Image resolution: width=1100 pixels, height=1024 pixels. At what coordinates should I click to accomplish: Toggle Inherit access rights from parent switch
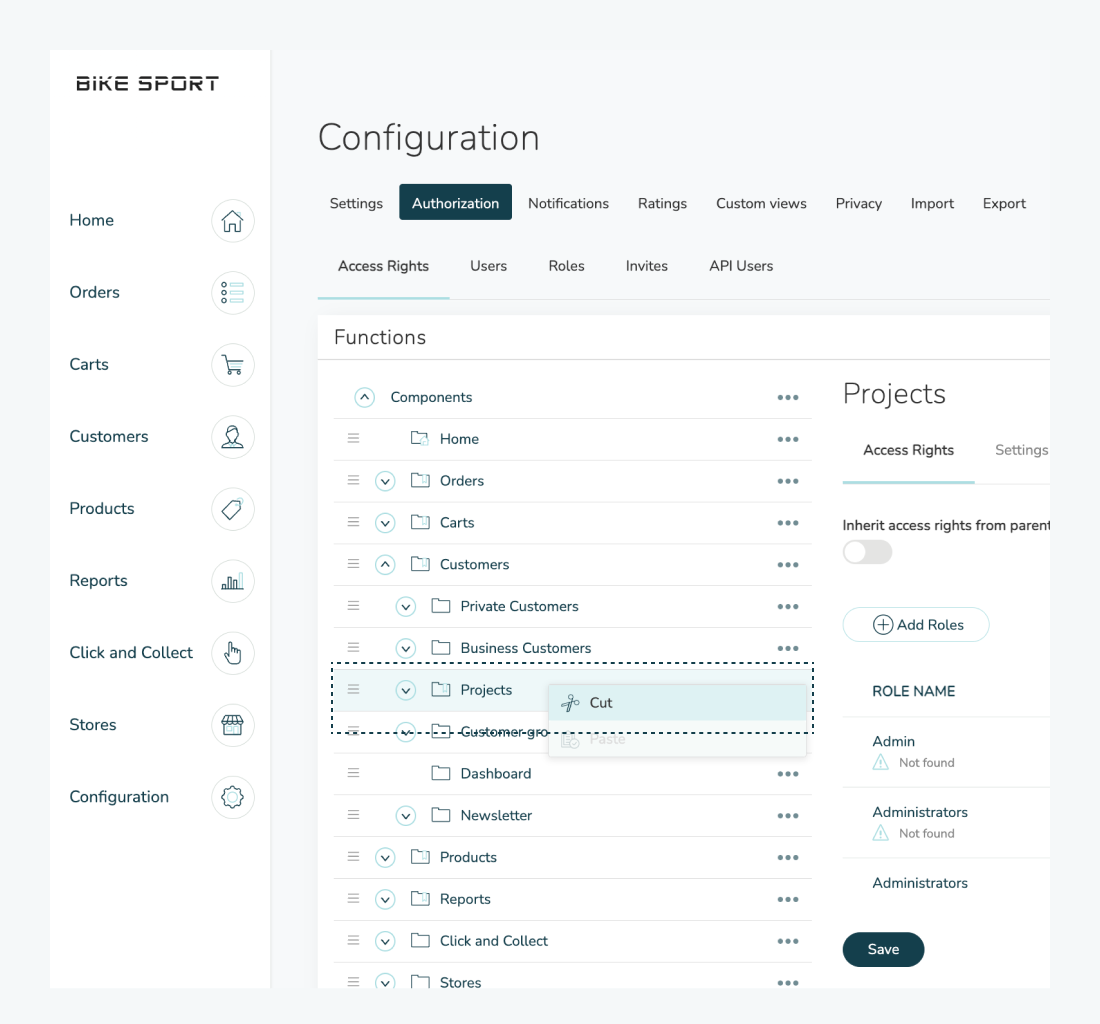tap(867, 552)
